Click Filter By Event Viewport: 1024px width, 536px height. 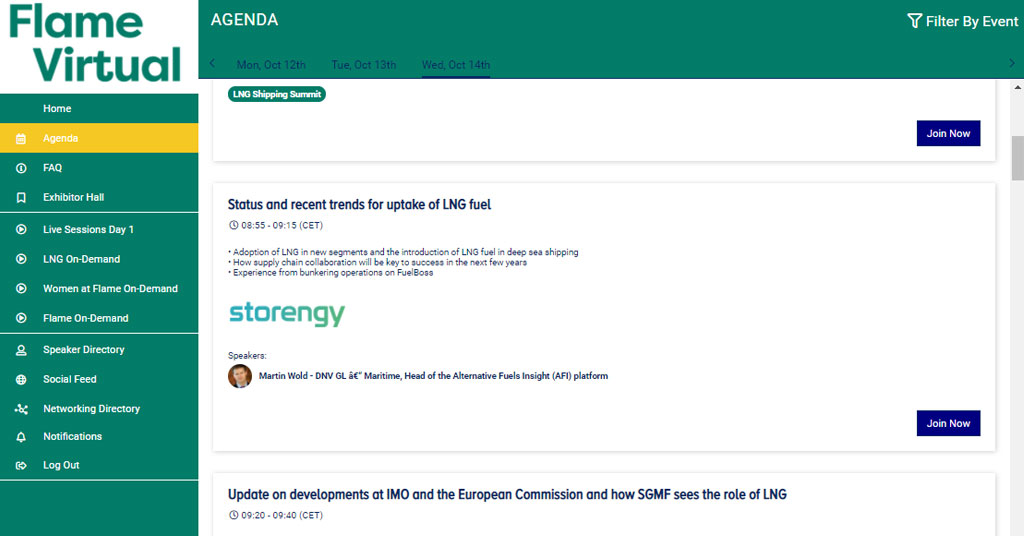pos(963,21)
